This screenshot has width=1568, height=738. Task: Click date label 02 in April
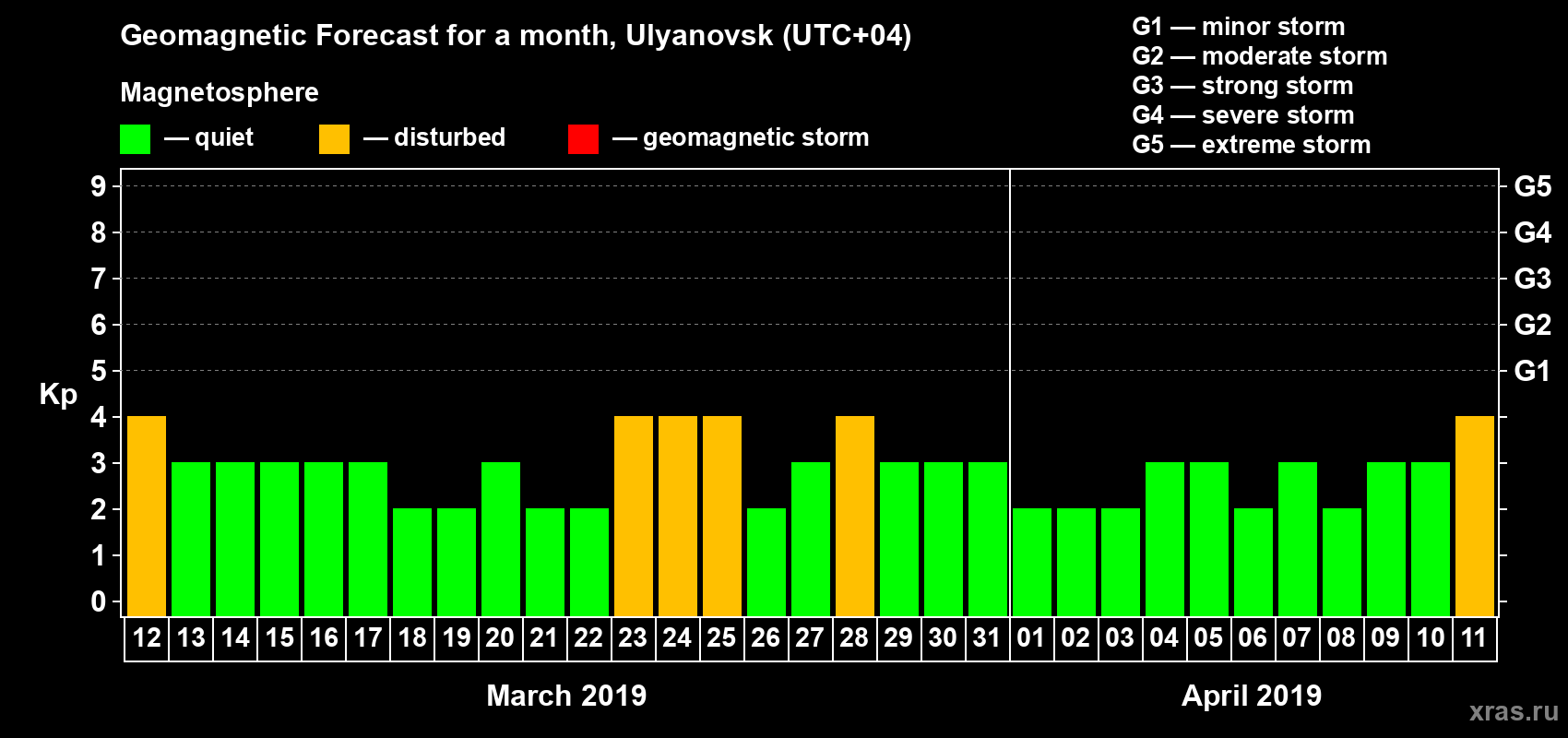(x=1075, y=638)
